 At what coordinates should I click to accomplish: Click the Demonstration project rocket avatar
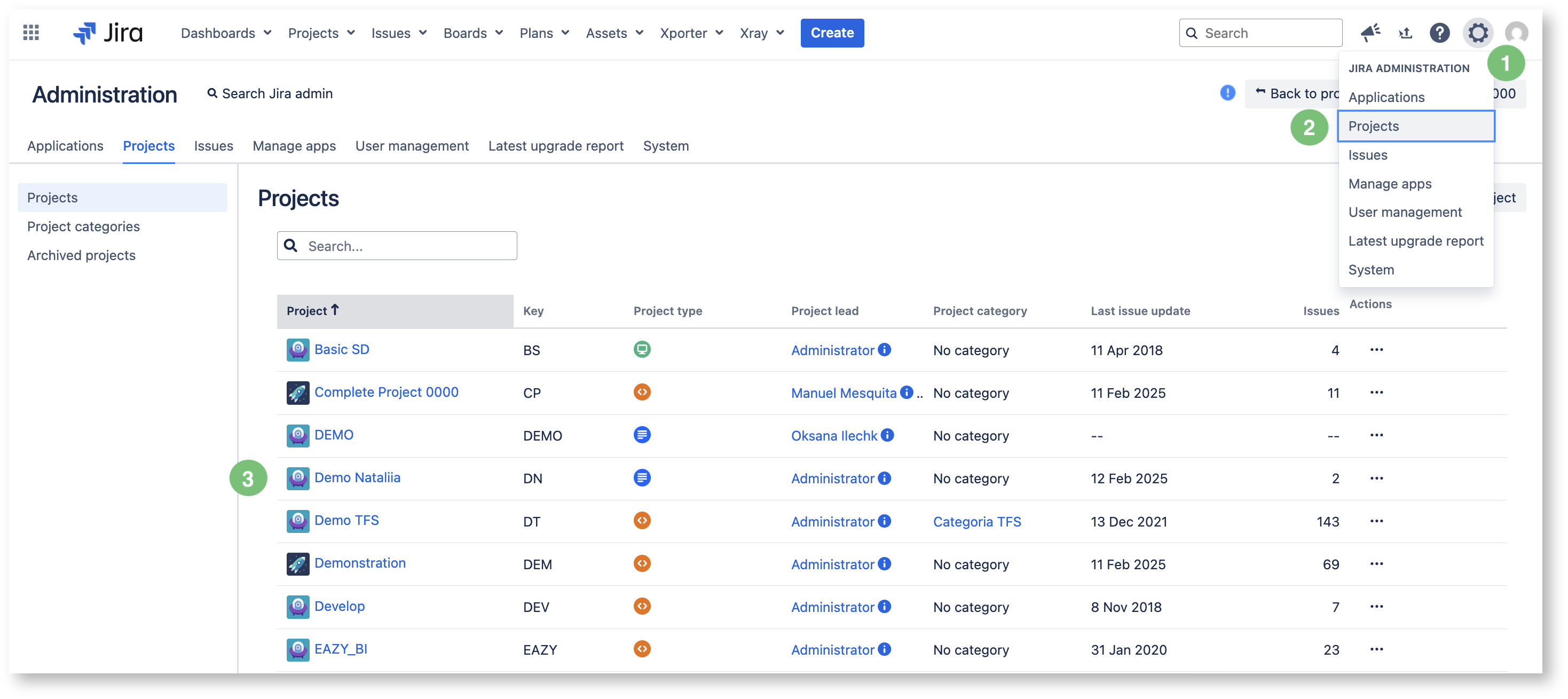(298, 564)
